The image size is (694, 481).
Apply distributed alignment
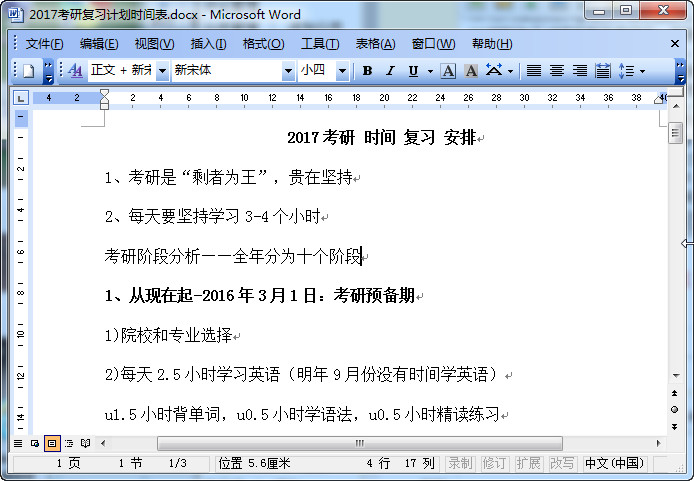(602, 71)
